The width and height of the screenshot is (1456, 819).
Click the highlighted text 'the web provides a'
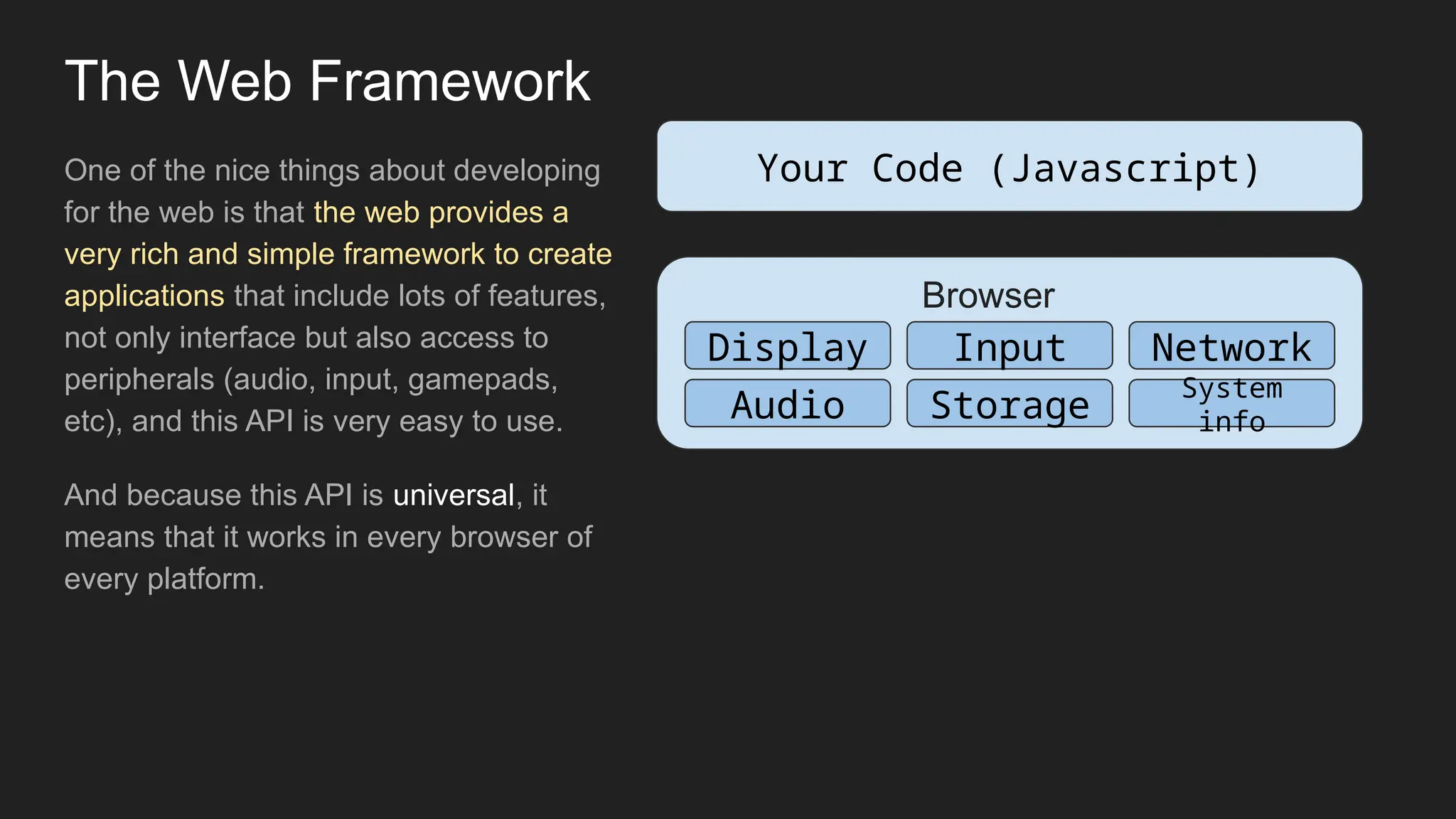(441, 213)
